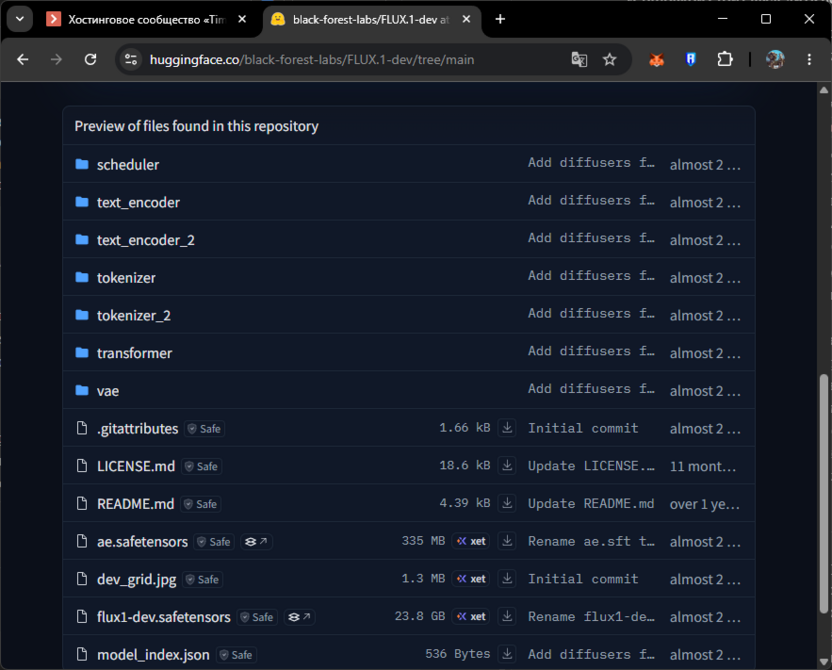Download README.md using its download icon
832x670 pixels.
pos(507,503)
